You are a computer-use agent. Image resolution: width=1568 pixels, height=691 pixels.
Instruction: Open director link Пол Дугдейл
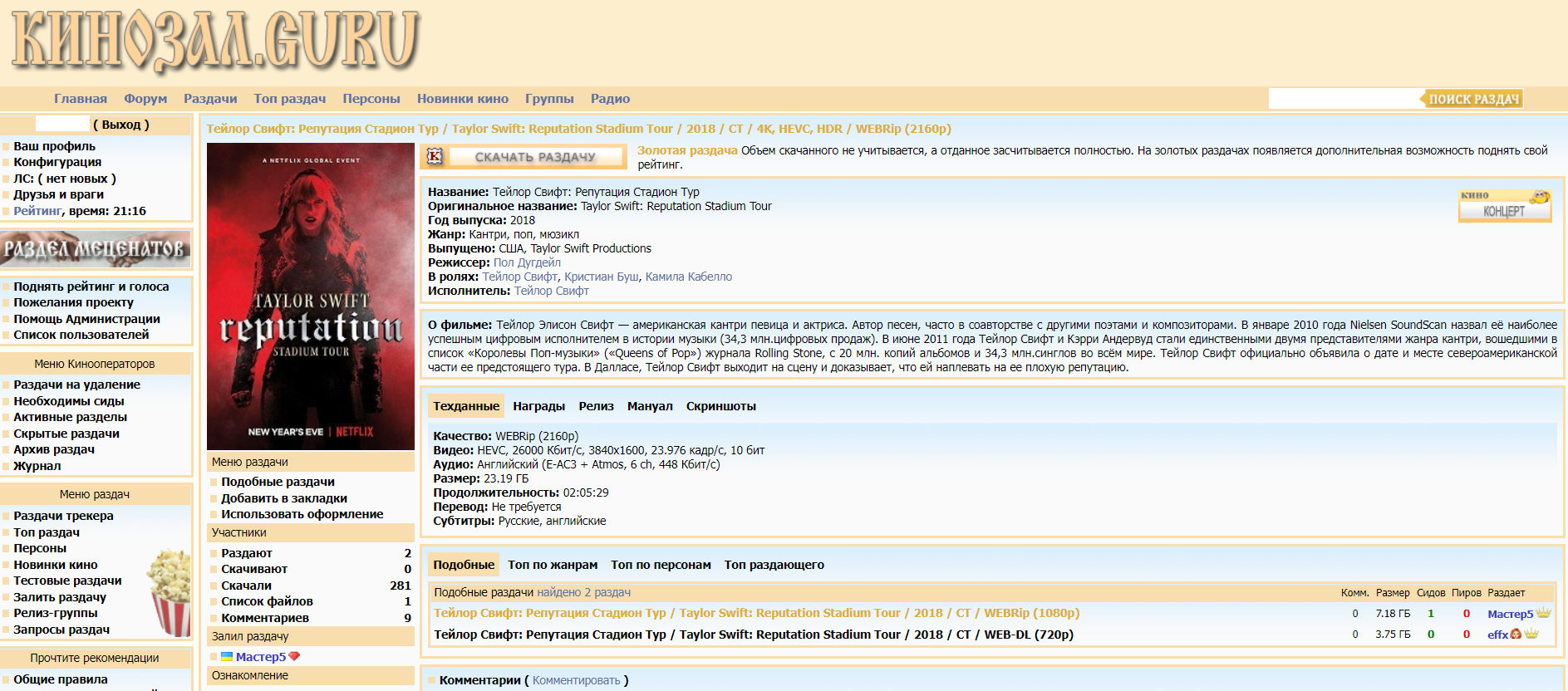(x=527, y=262)
